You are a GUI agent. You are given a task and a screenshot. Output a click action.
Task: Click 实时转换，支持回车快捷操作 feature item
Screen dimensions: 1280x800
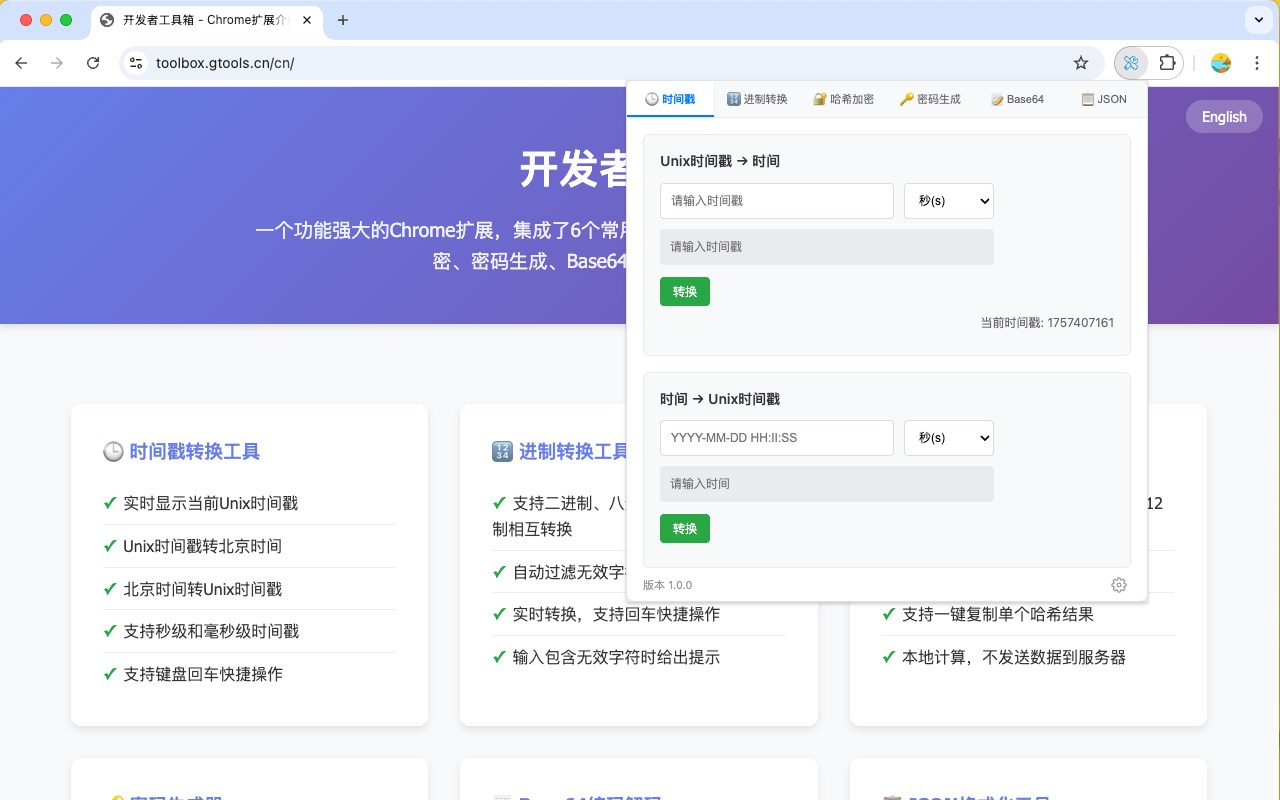click(639, 614)
